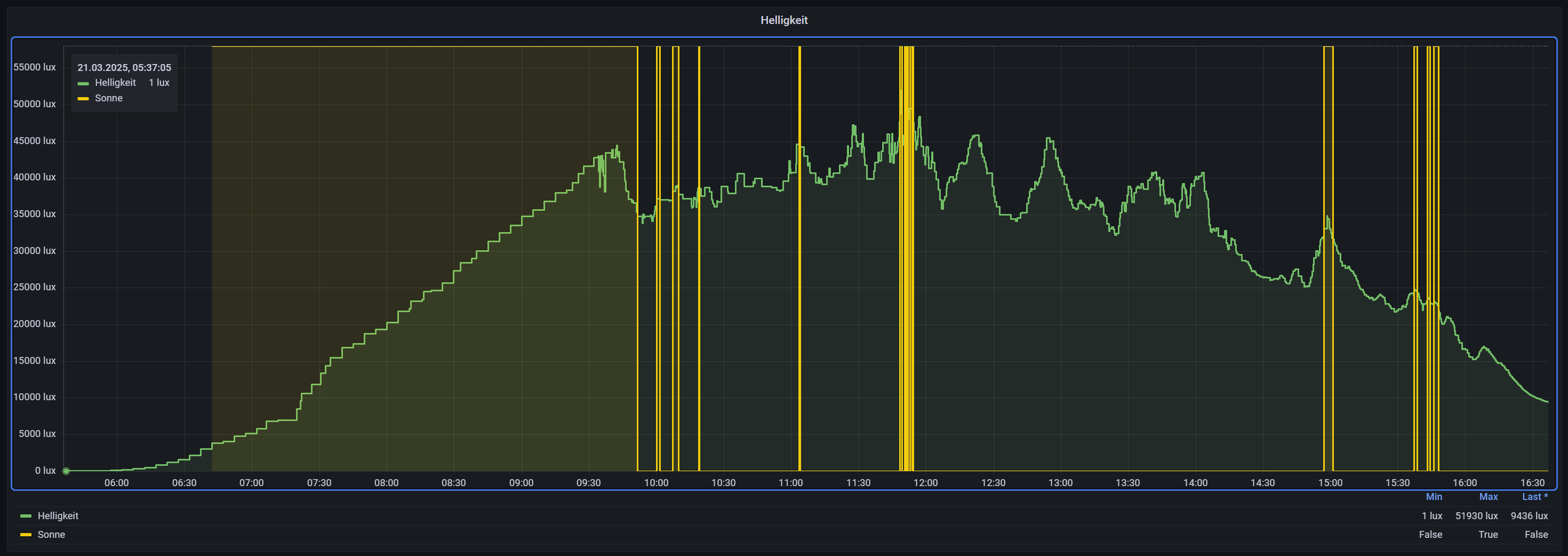This screenshot has height=556, width=1568.
Task: Toggle Helligkeit series visibility in bottom legend
Action: tap(58, 516)
